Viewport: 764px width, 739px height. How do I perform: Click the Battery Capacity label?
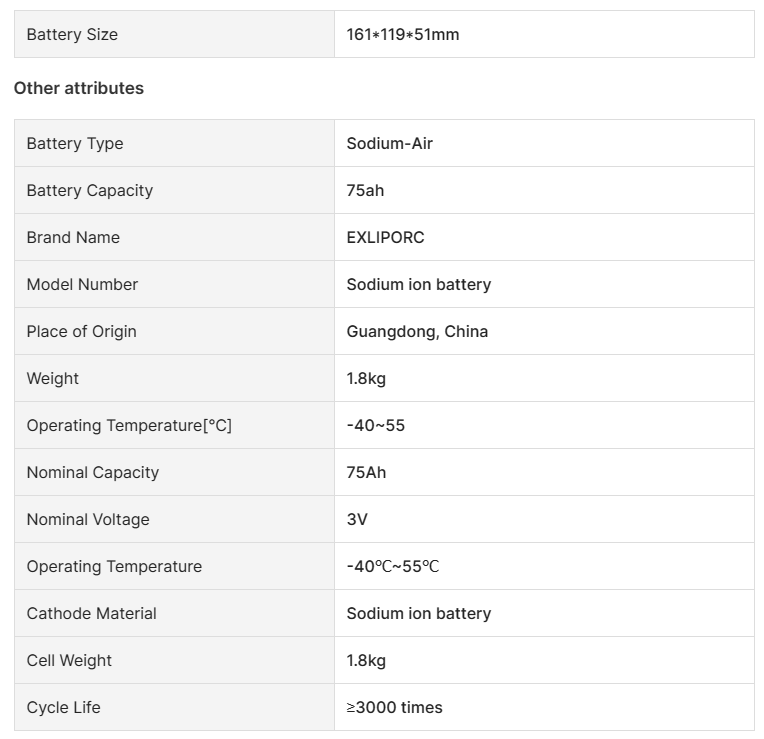tap(90, 190)
